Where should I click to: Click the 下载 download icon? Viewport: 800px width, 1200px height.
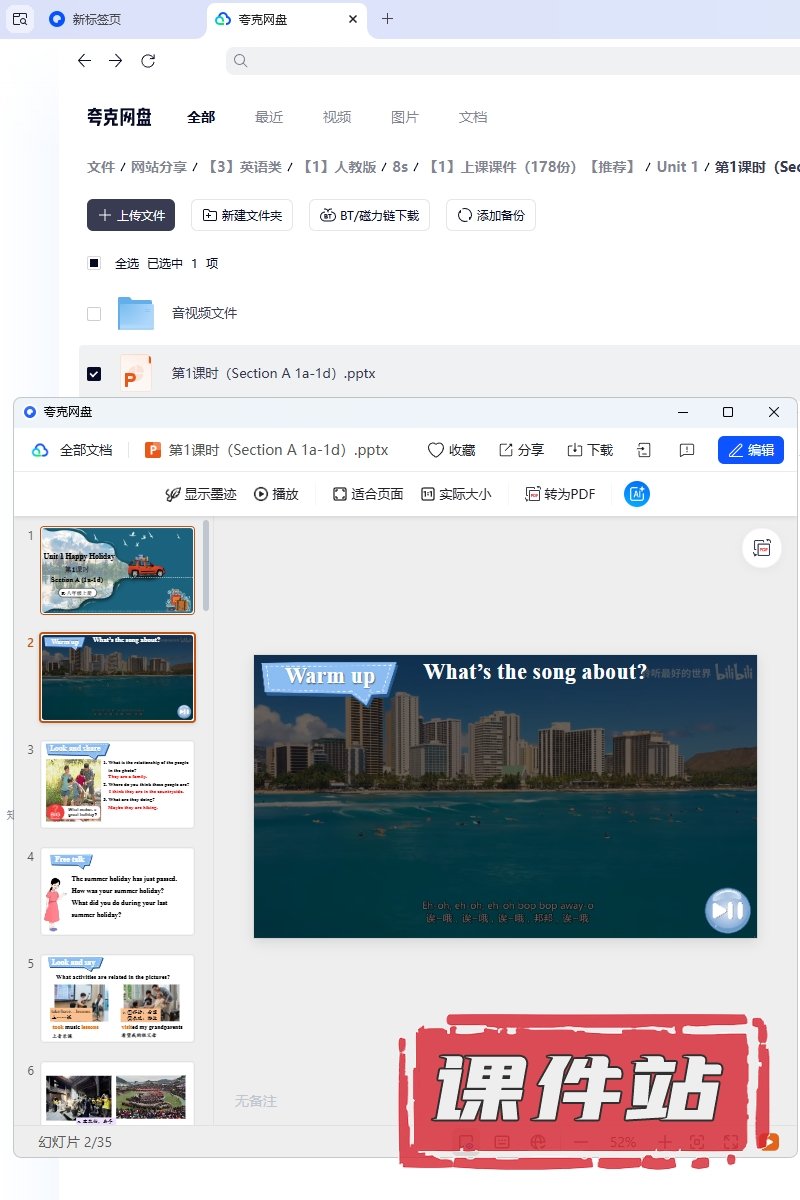[x=575, y=450]
